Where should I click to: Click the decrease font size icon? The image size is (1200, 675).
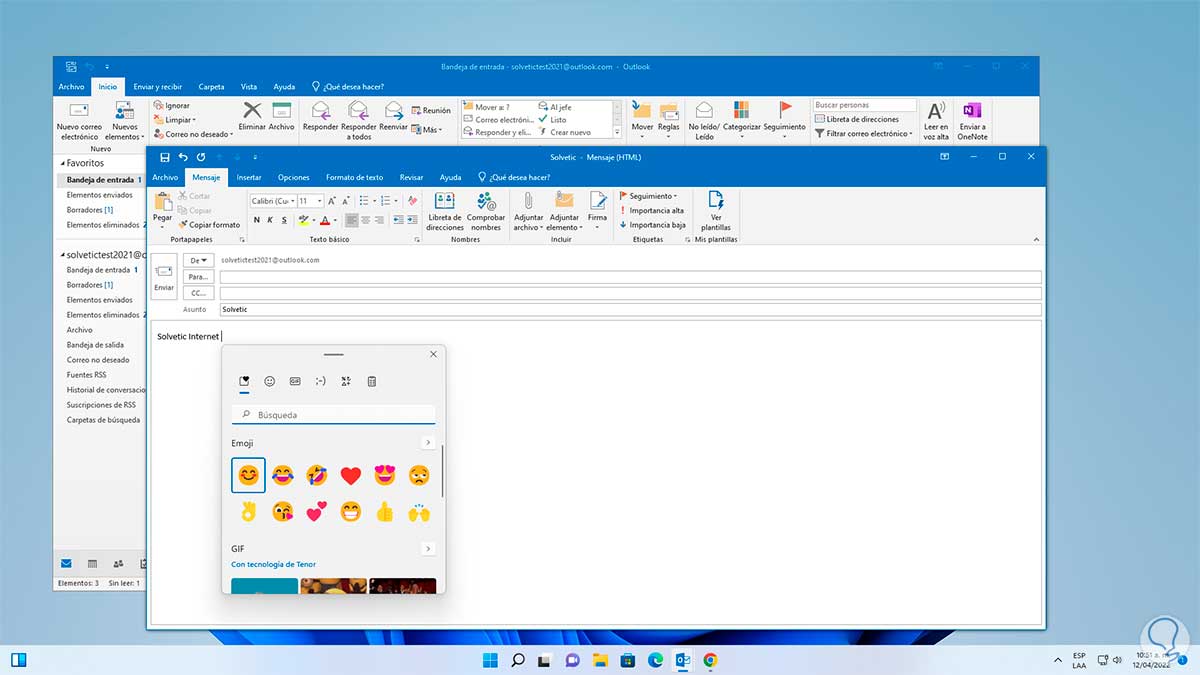coord(346,201)
